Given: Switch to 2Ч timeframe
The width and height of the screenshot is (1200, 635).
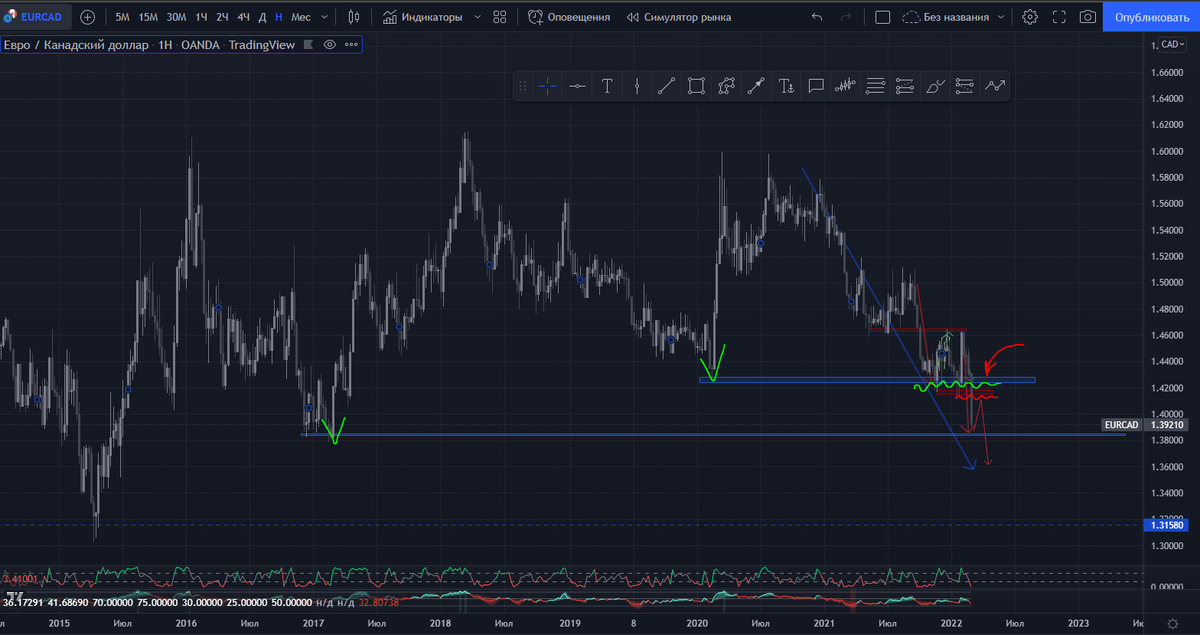Looking at the screenshot, I should 222,17.
